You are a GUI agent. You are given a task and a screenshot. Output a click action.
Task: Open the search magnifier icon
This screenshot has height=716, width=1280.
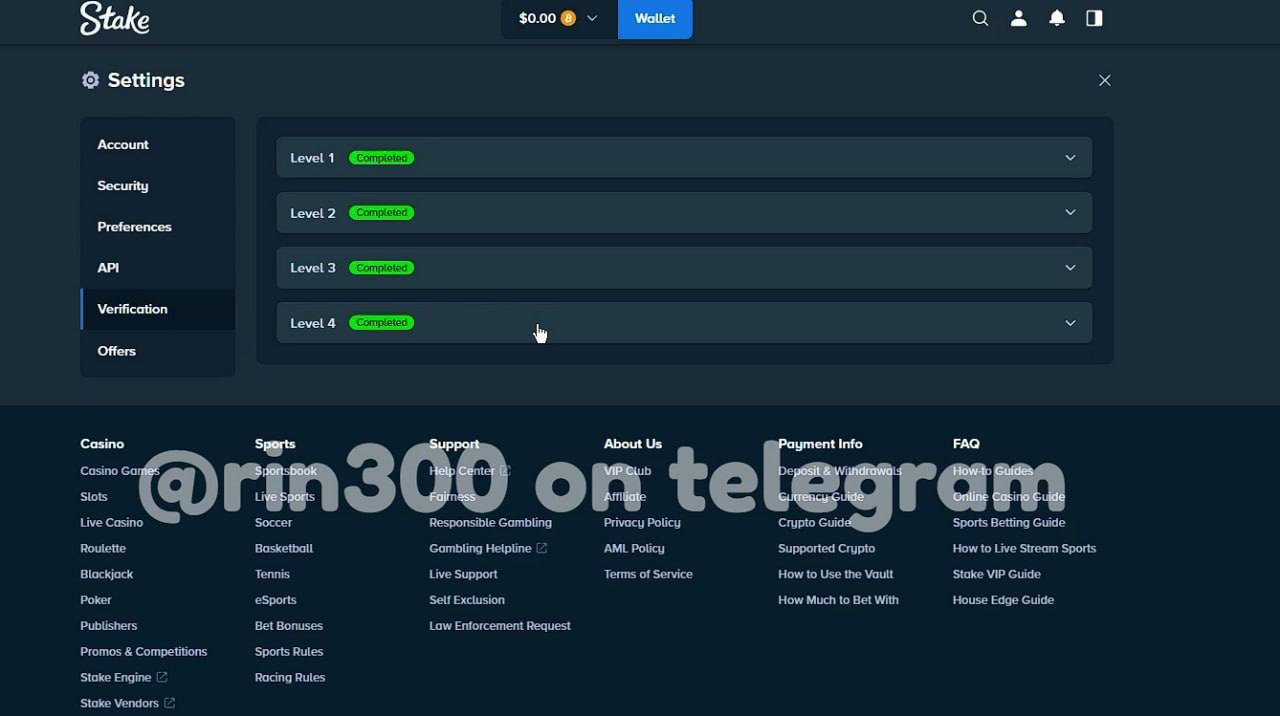point(980,18)
